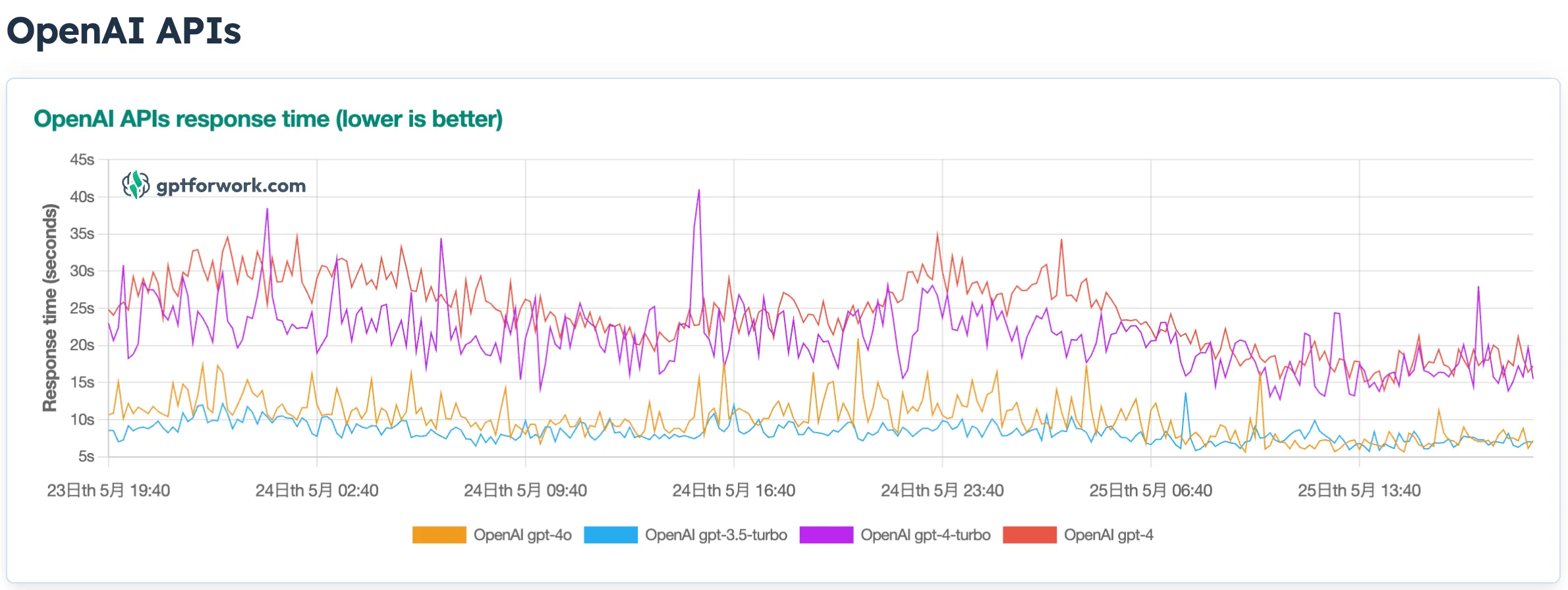Click the 15s y-axis label
The height and width of the screenshot is (590, 1568).
pos(82,383)
